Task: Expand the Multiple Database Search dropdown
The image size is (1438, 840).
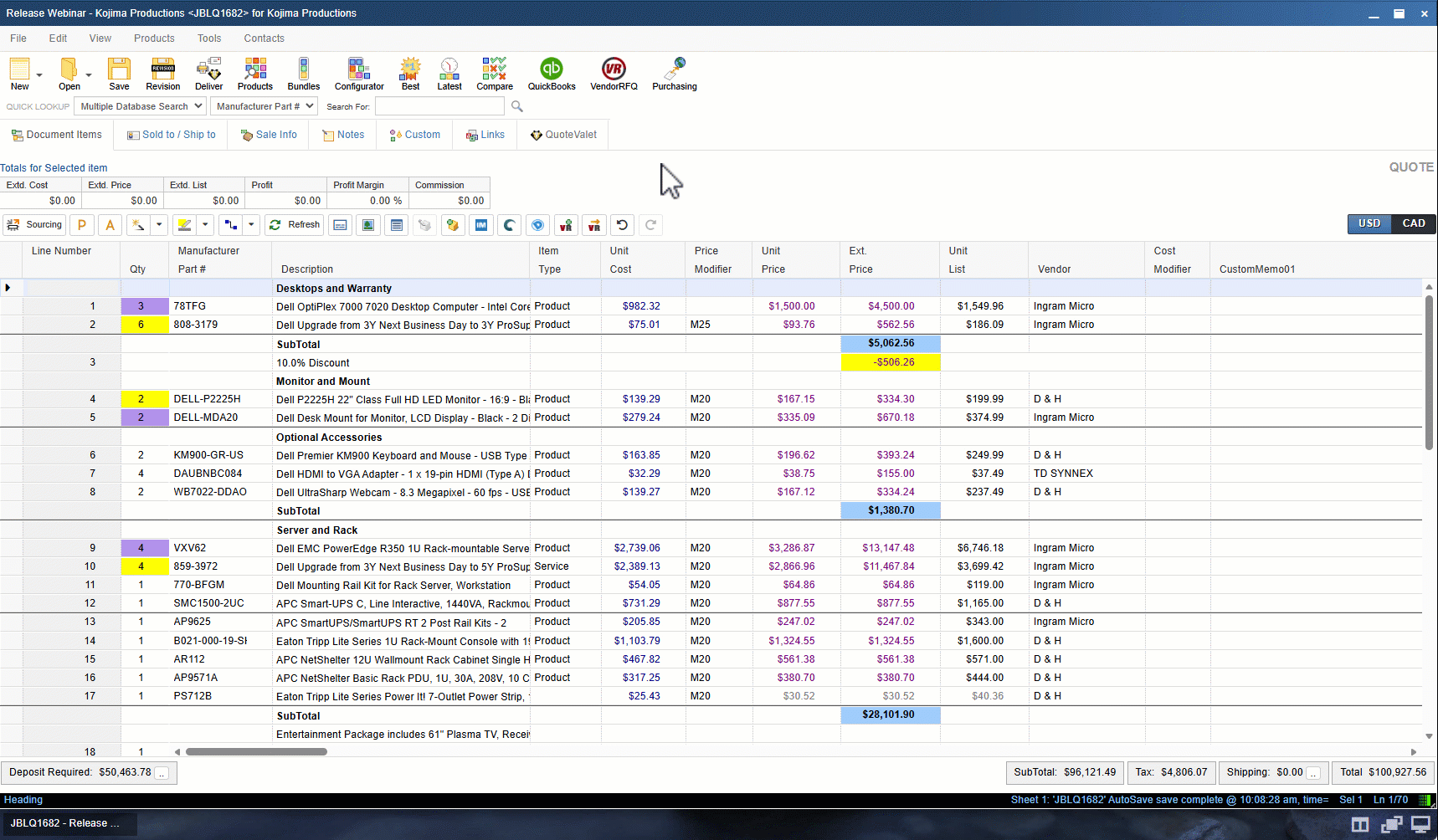Action: (x=198, y=106)
